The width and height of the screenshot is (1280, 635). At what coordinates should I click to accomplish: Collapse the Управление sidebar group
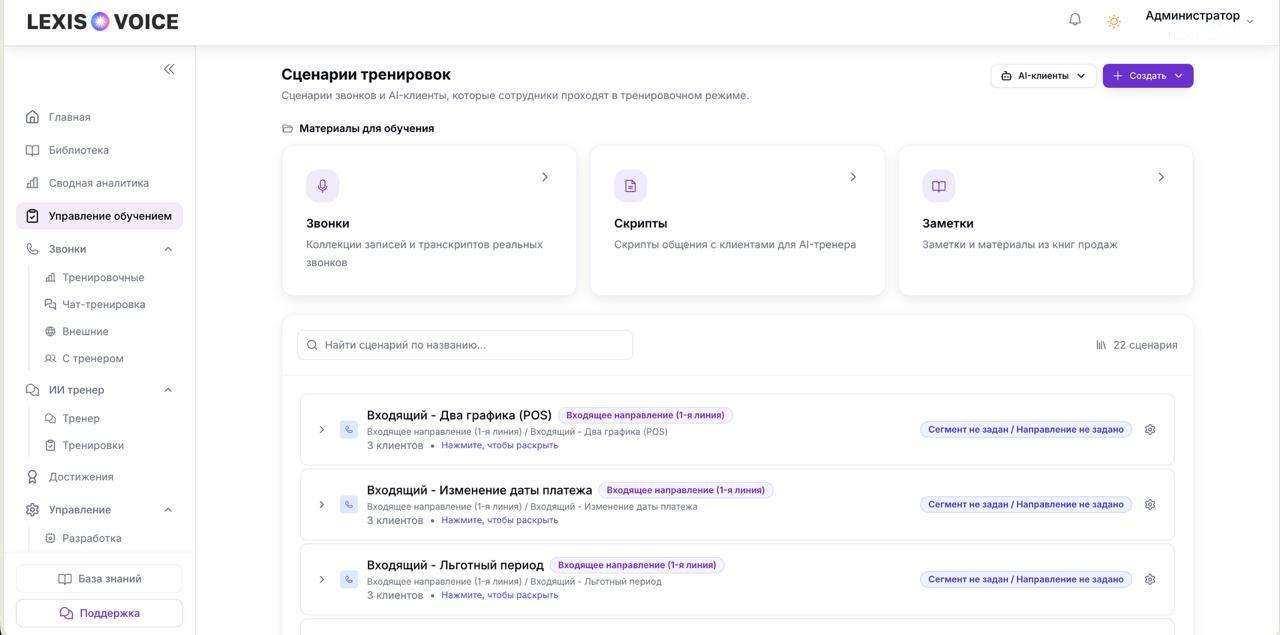coord(168,510)
